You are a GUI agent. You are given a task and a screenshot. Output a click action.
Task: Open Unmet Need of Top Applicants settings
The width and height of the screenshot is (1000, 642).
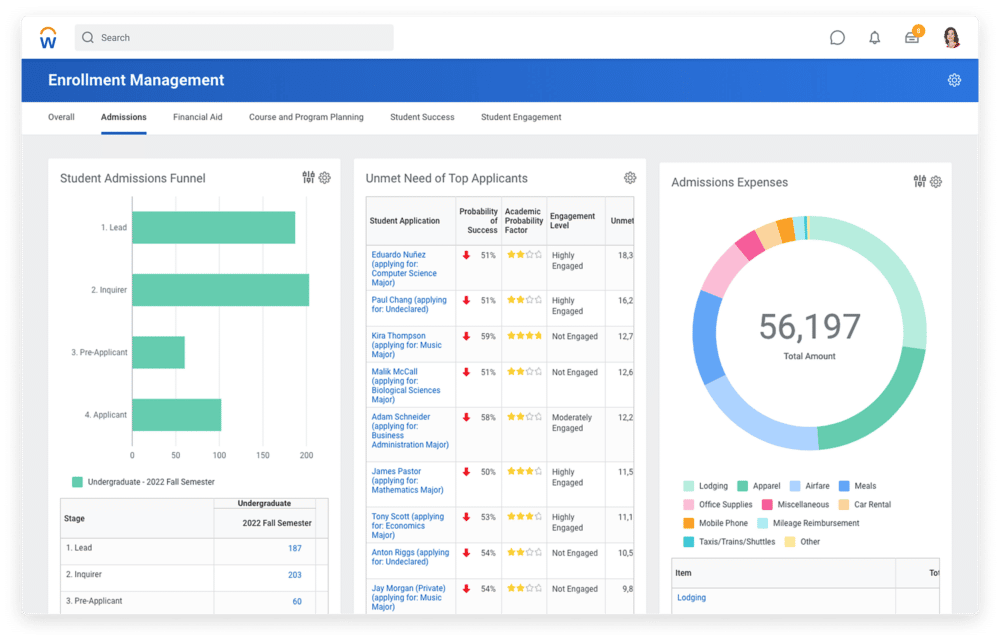coord(630,178)
